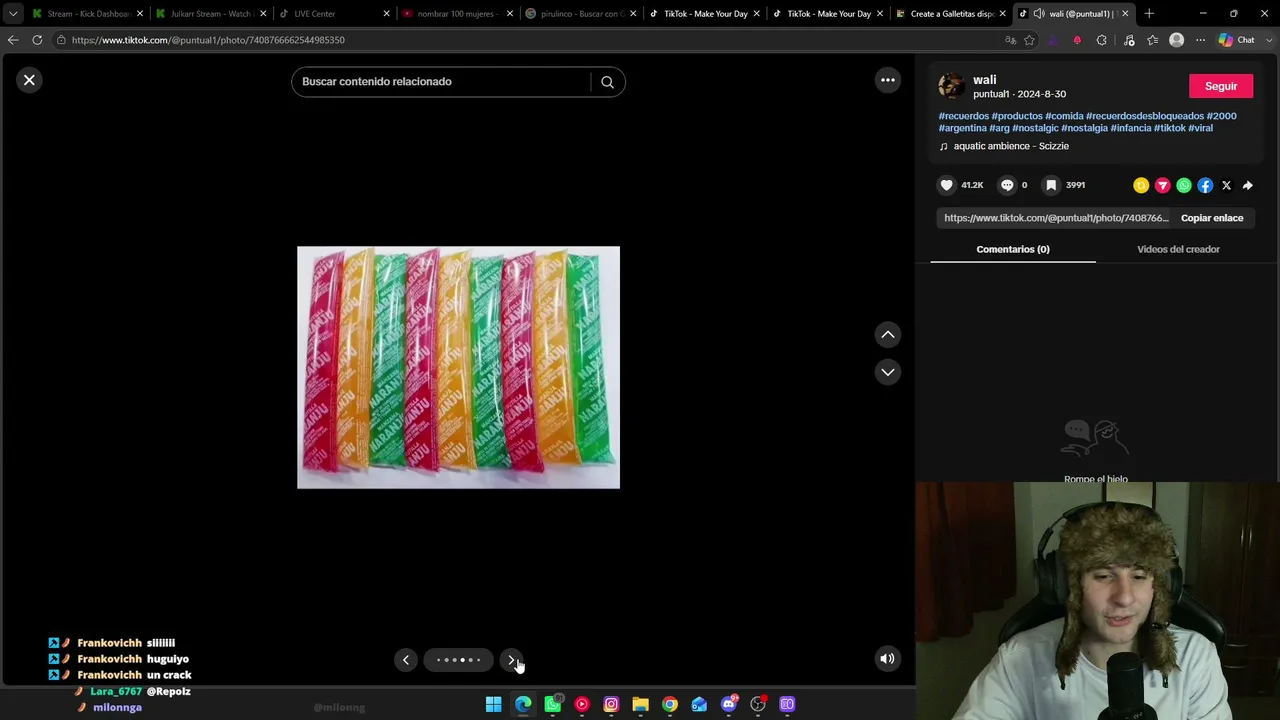Switch to the Julkarr Stream tab
Viewport: 1280px width, 720px height.
pyautogui.click(x=209, y=14)
